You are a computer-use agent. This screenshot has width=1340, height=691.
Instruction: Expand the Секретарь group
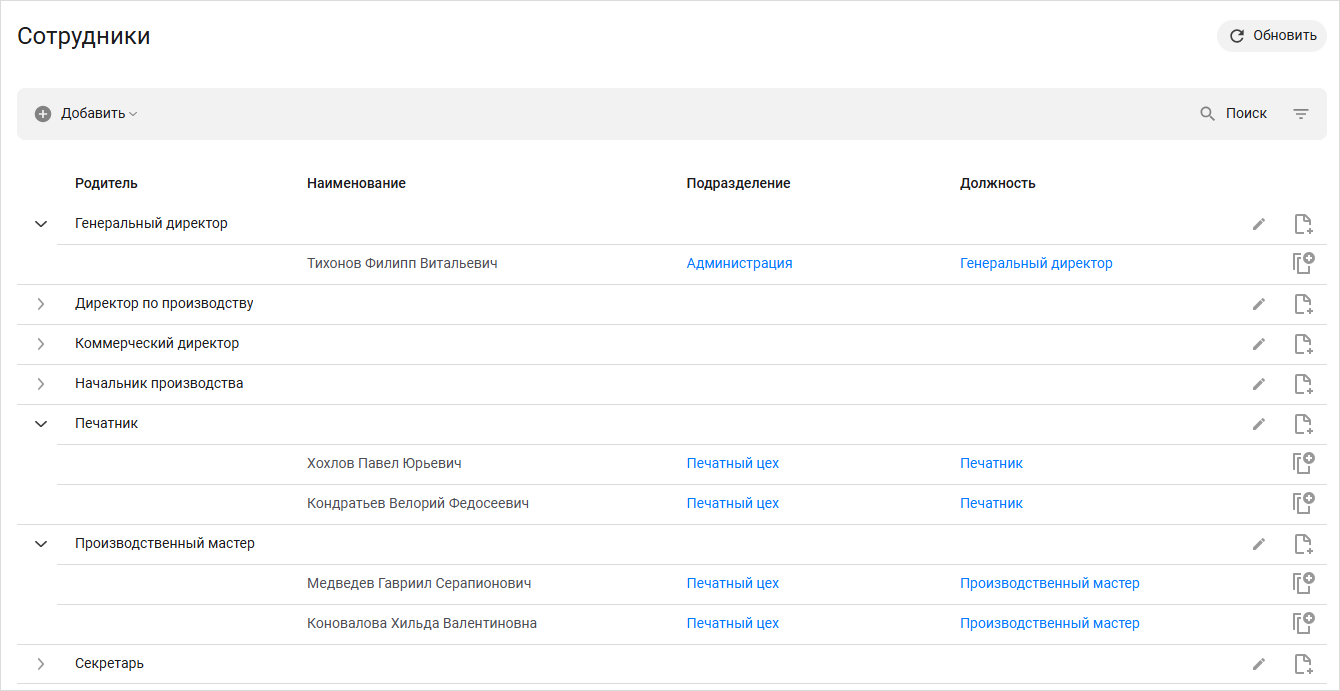click(41, 664)
